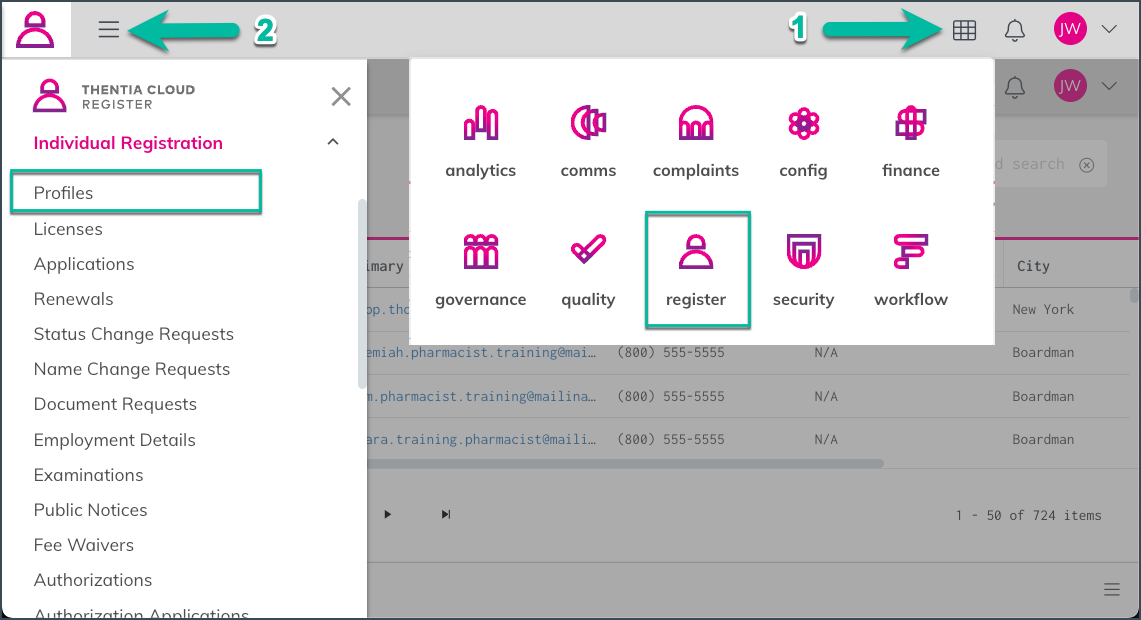Click the dimmed JW avatar behind overlay
This screenshot has height=620, width=1141.
pos(1070,86)
